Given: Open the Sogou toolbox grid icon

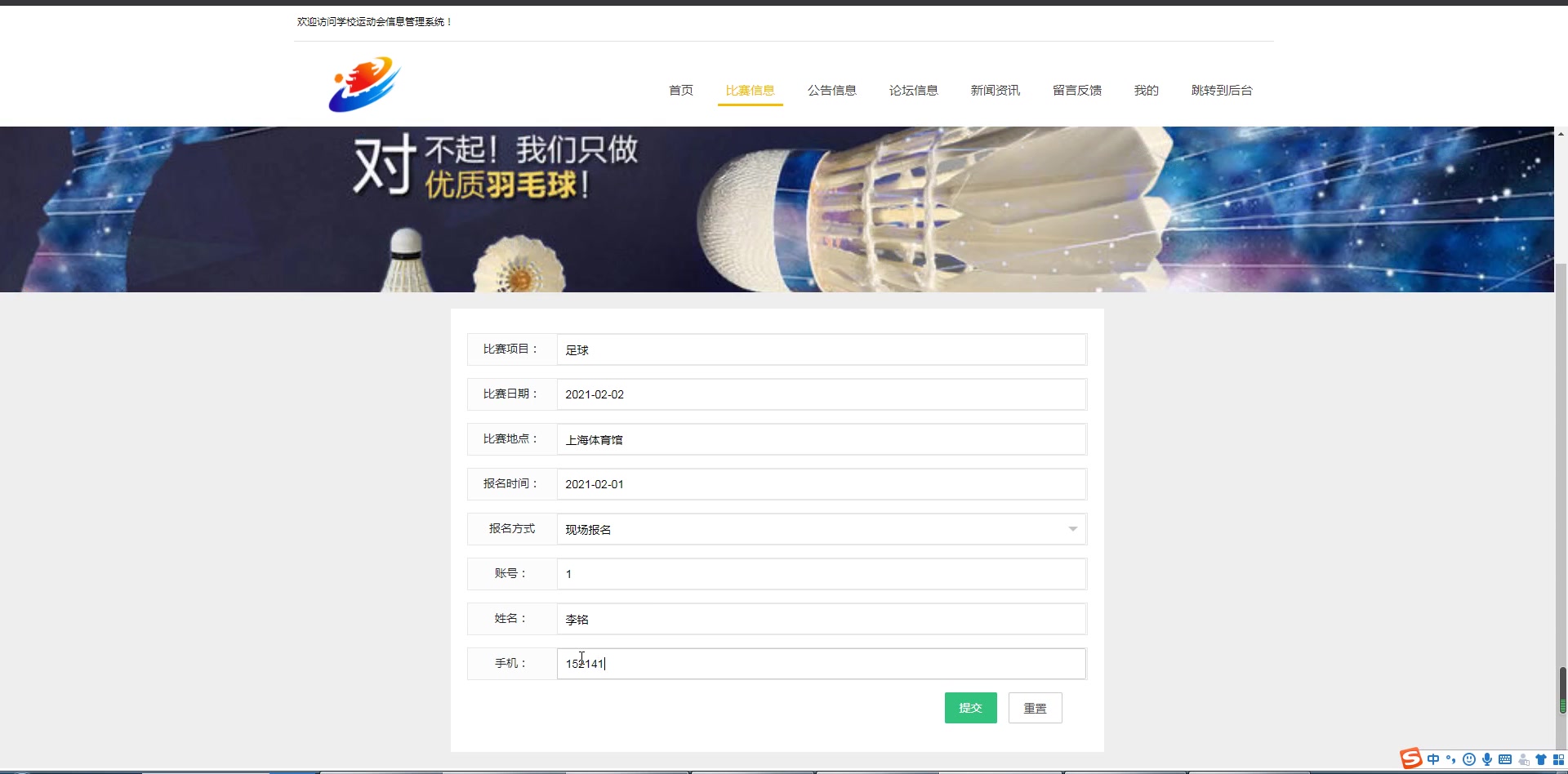Looking at the screenshot, I should coord(1558,759).
